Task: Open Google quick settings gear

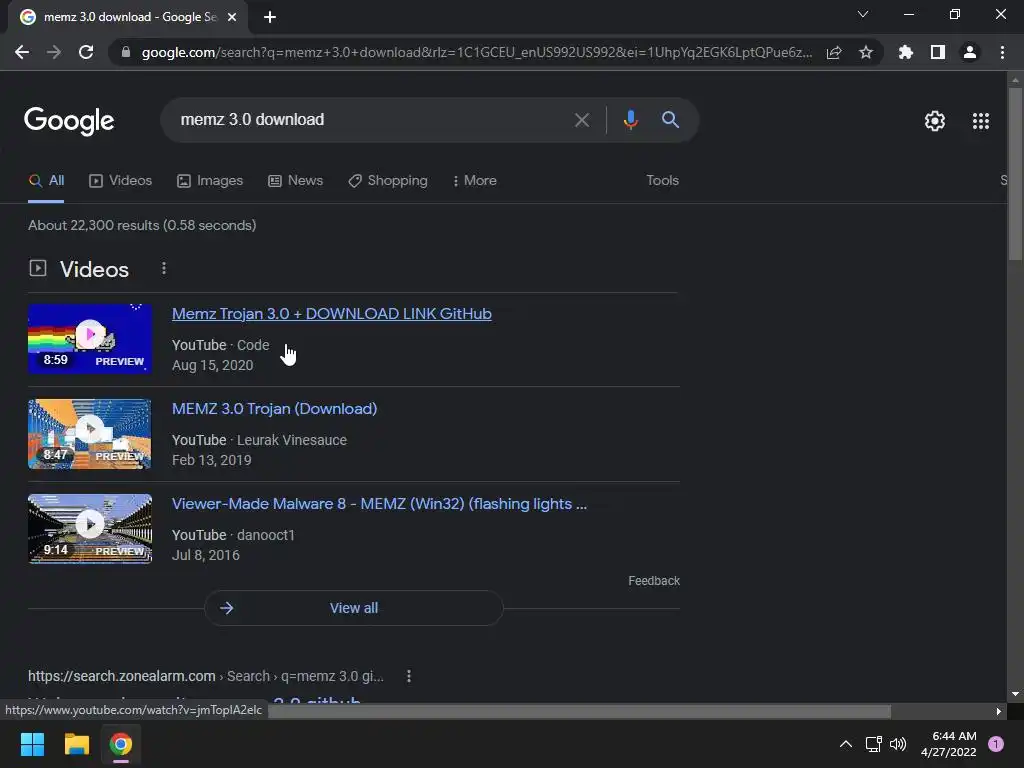Action: click(935, 121)
